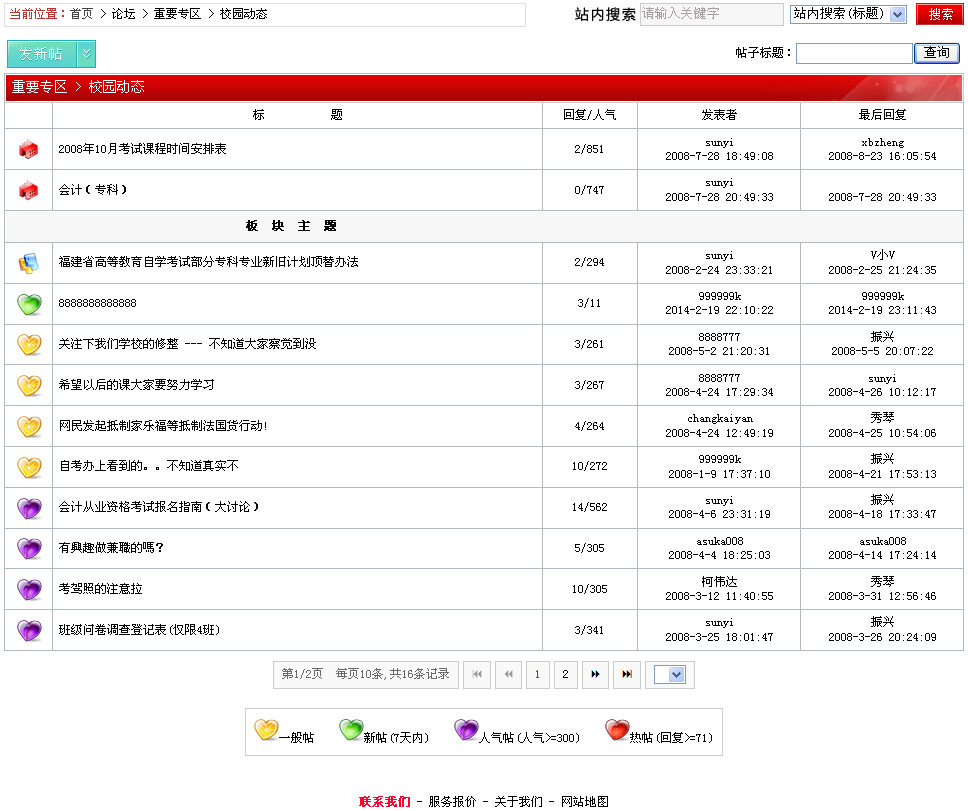Image resolution: width=968 pixels, height=811 pixels.
Task: Click the 查询 button beside 帖子标题
Action: tap(936, 52)
